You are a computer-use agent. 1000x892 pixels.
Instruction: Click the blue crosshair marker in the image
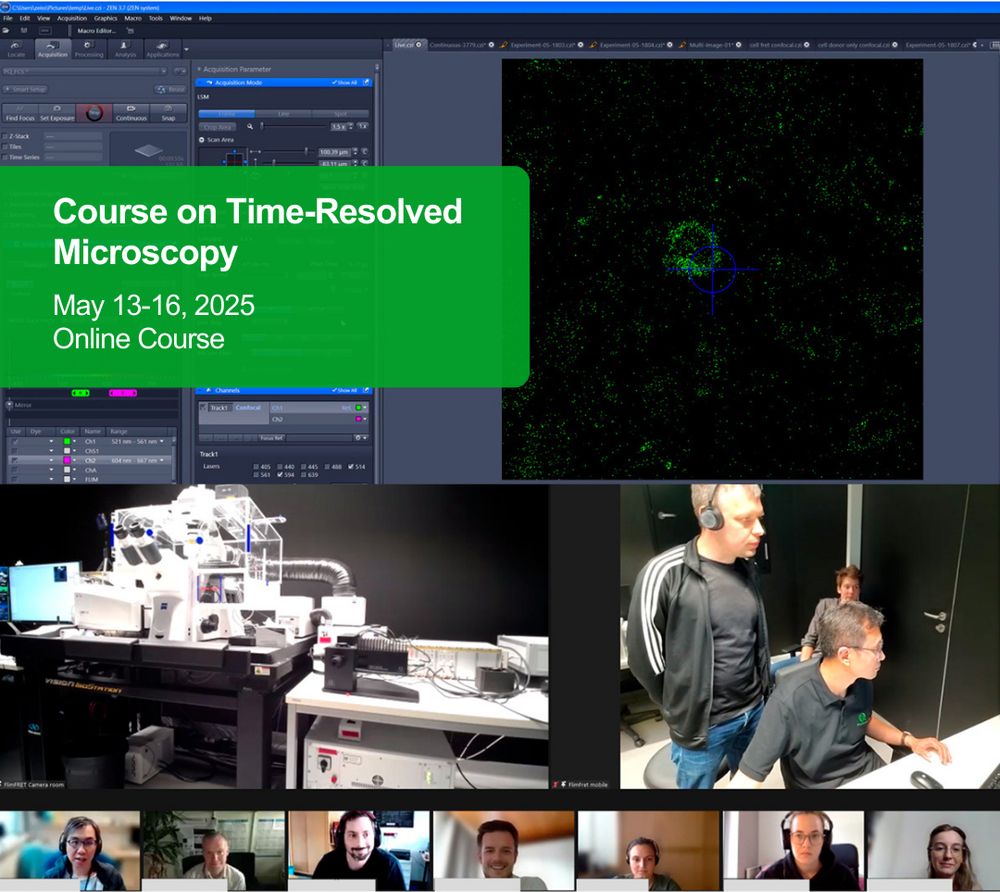tap(712, 270)
